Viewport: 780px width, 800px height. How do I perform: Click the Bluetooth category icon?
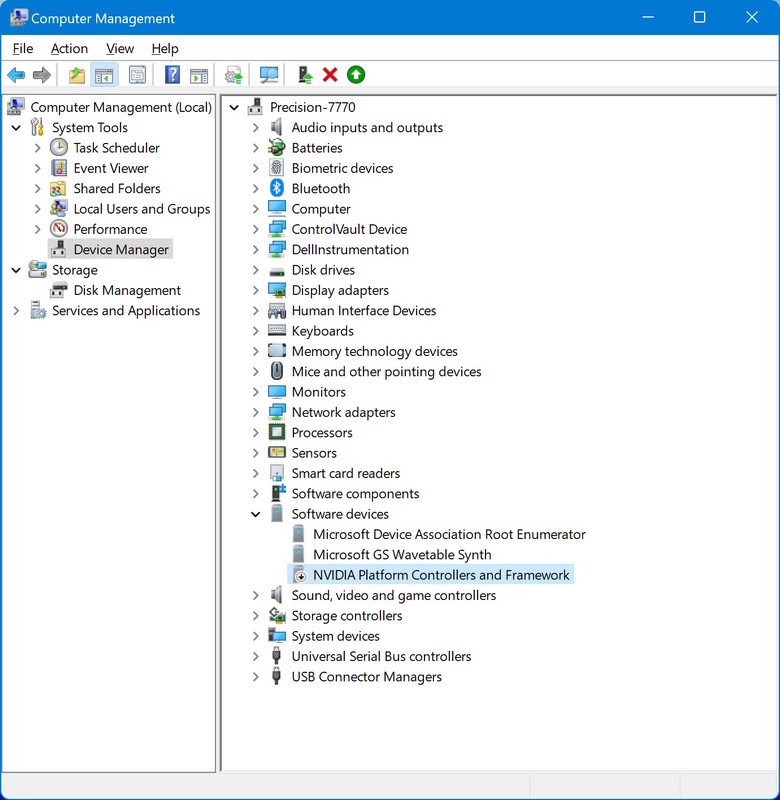(277, 188)
